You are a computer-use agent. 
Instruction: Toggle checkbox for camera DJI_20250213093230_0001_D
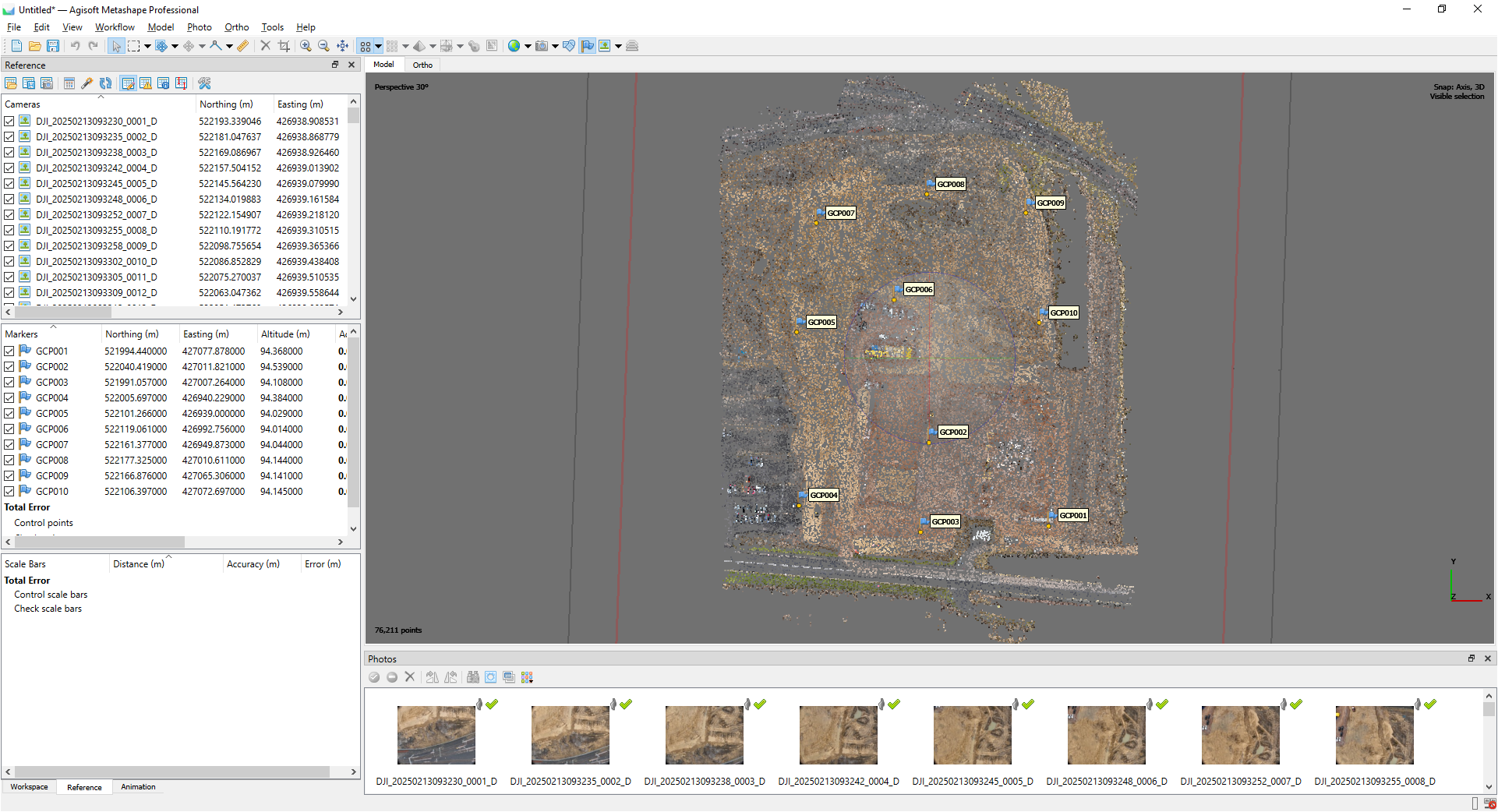pos(9,122)
